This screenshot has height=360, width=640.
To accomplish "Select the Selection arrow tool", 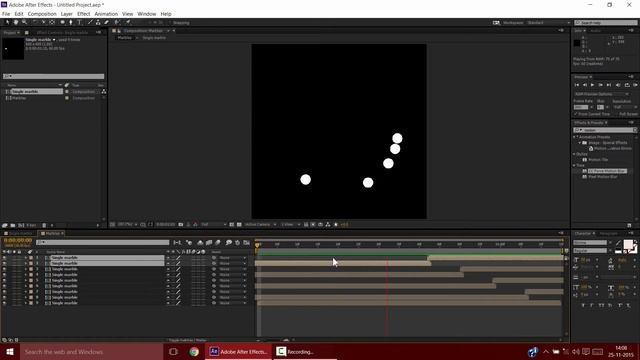I will [x=7, y=22].
